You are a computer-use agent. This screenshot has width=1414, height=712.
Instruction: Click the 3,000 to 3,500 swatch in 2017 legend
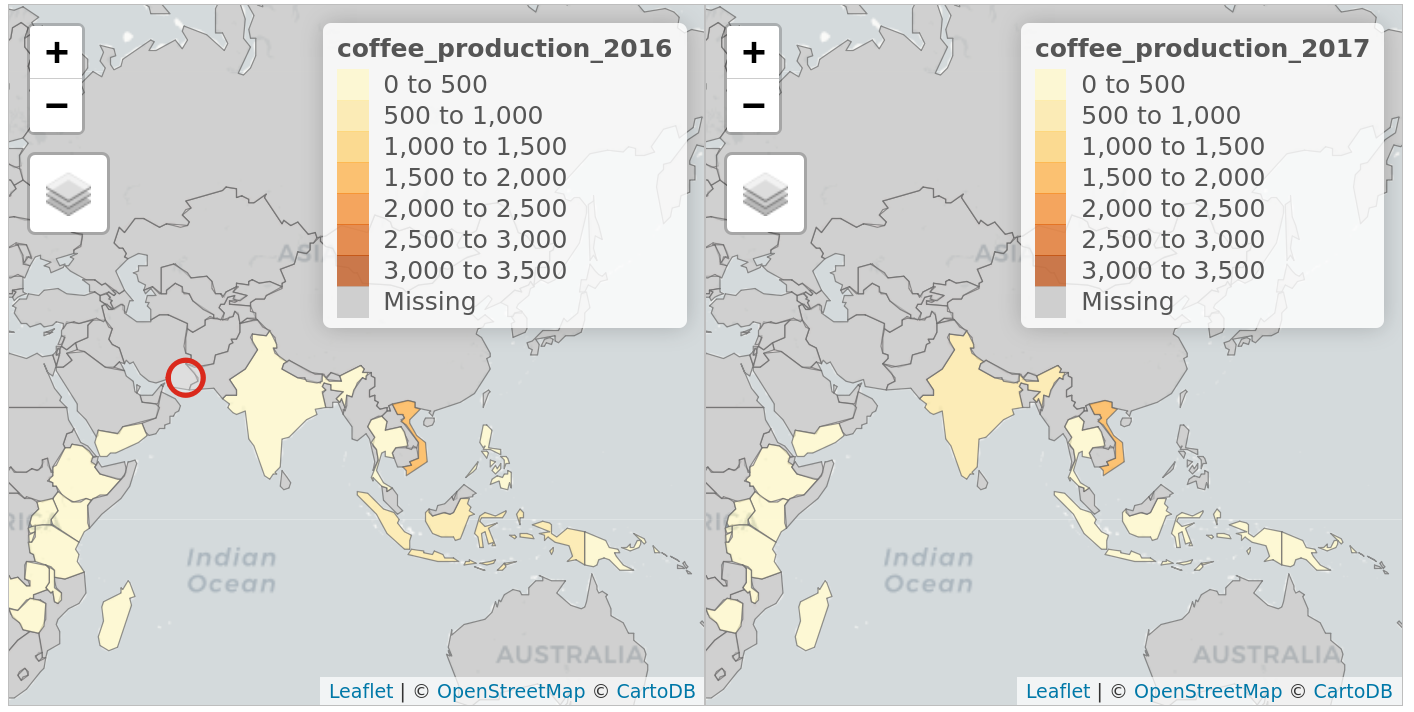pyautogui.click(x=1050, y=271)
